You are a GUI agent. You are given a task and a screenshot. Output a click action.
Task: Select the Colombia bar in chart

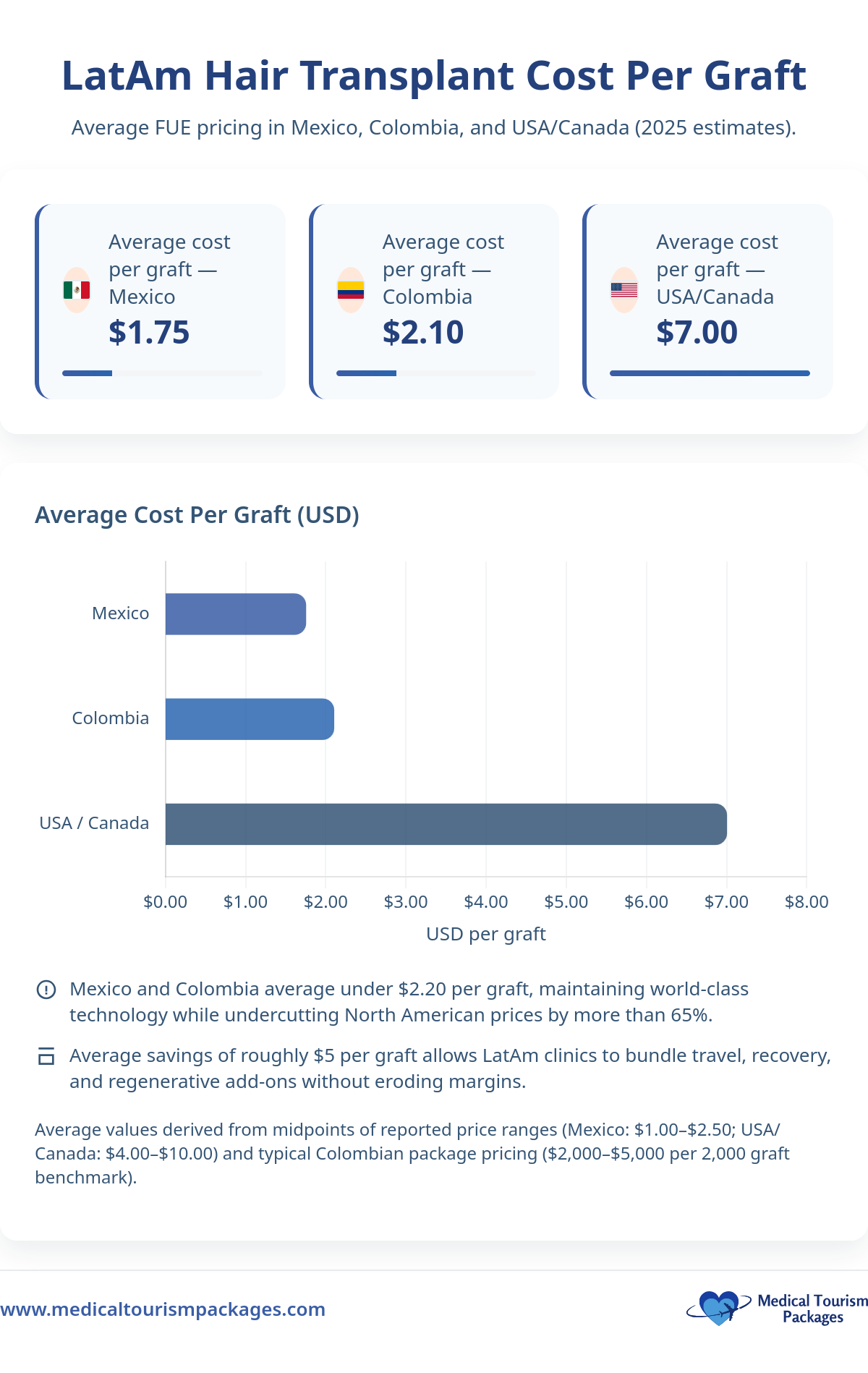(x=250, y=719)
